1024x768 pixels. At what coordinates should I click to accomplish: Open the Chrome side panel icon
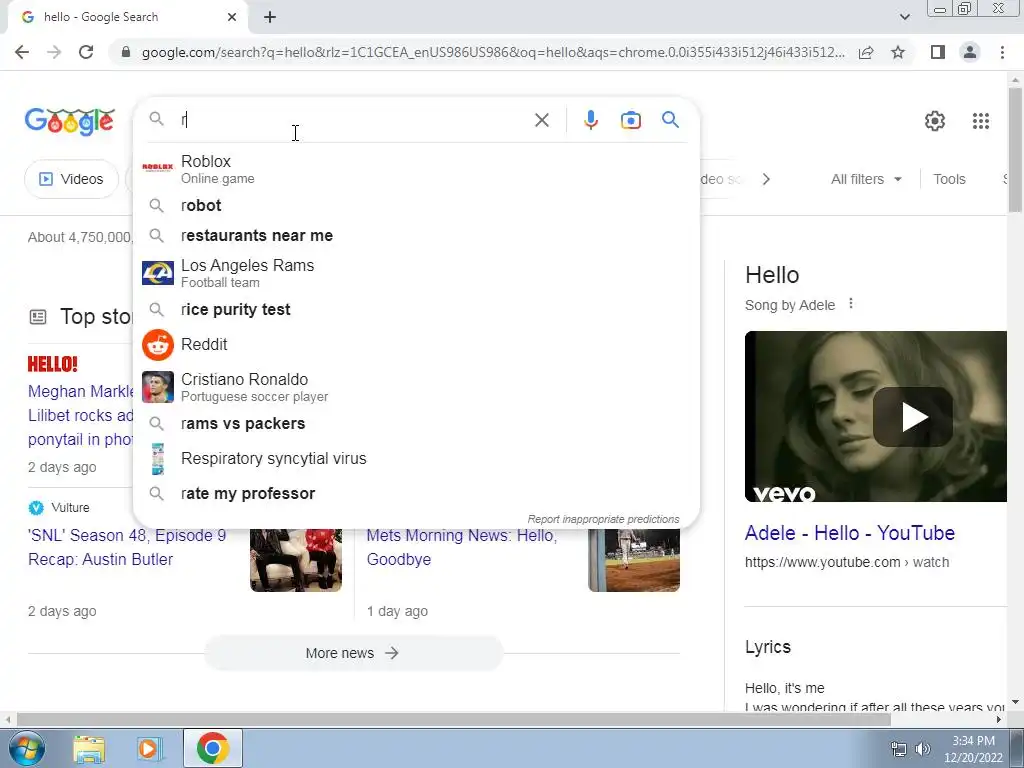tap(938, 52)
